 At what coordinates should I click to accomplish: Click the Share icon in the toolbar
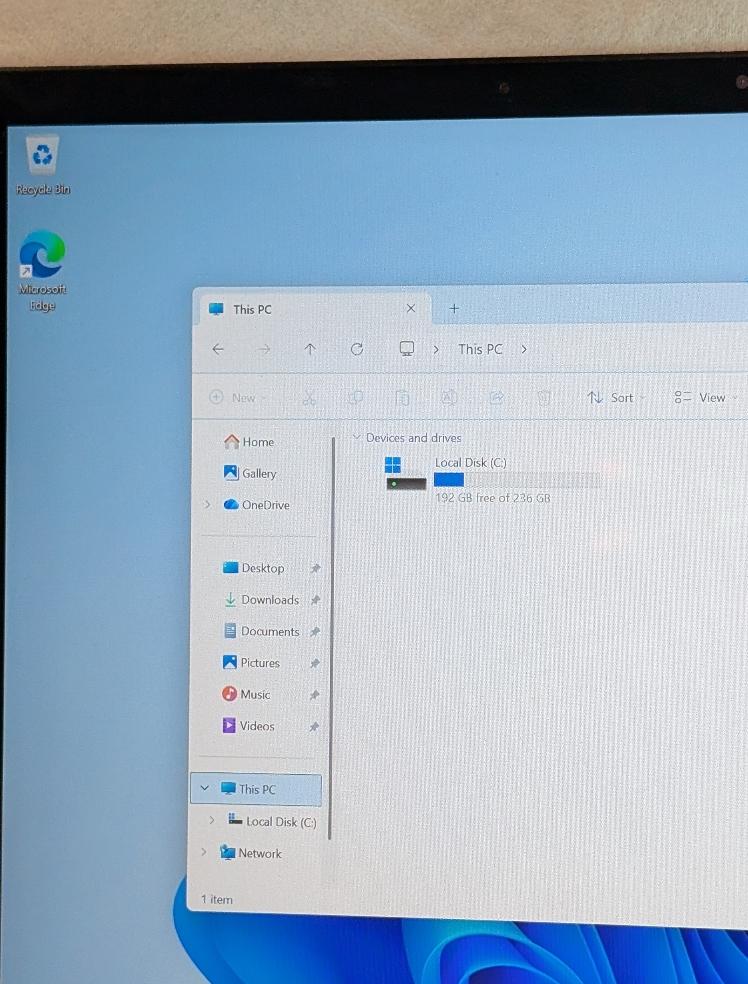[496, 398]
